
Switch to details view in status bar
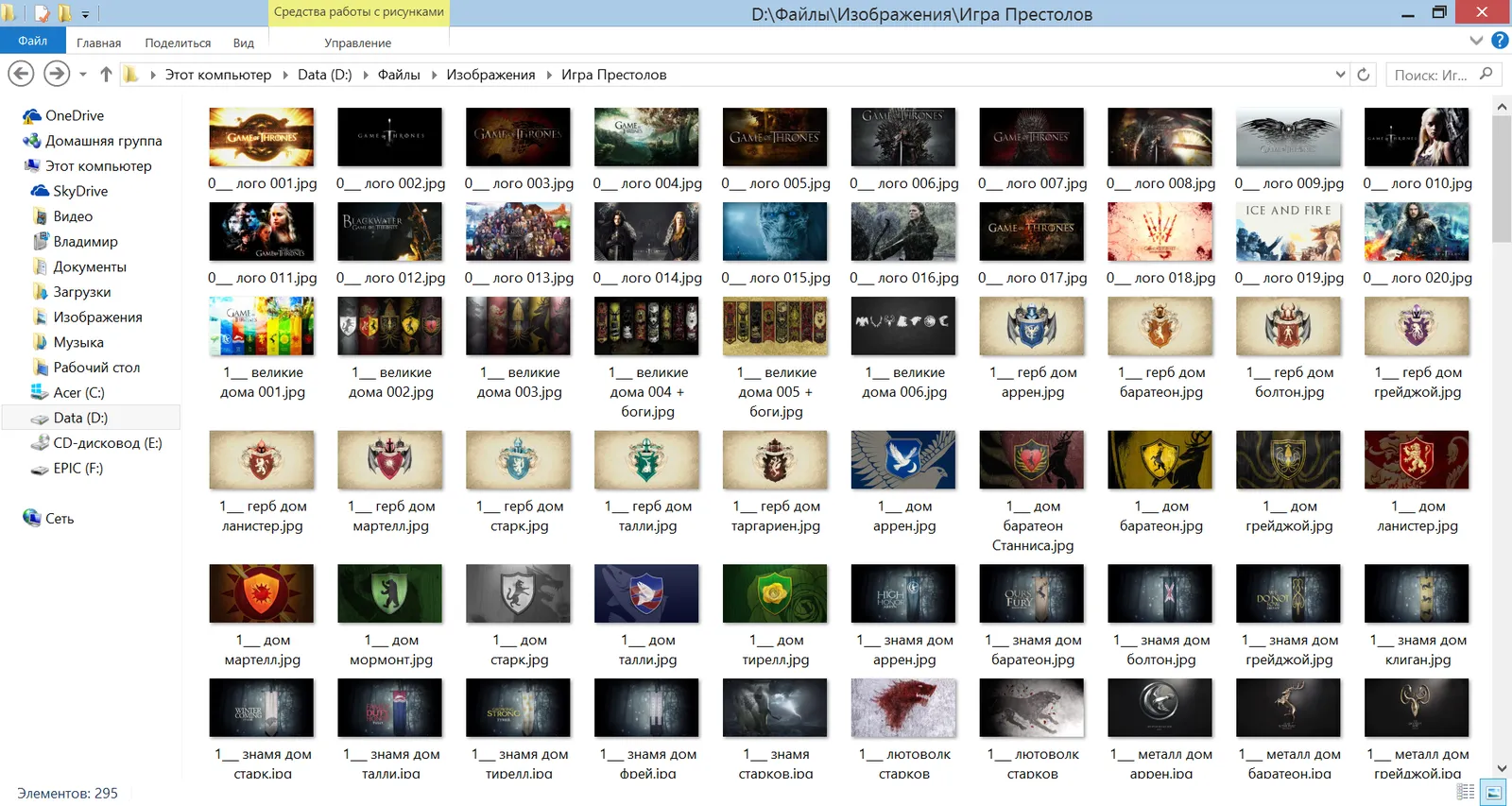[1466, 793]
